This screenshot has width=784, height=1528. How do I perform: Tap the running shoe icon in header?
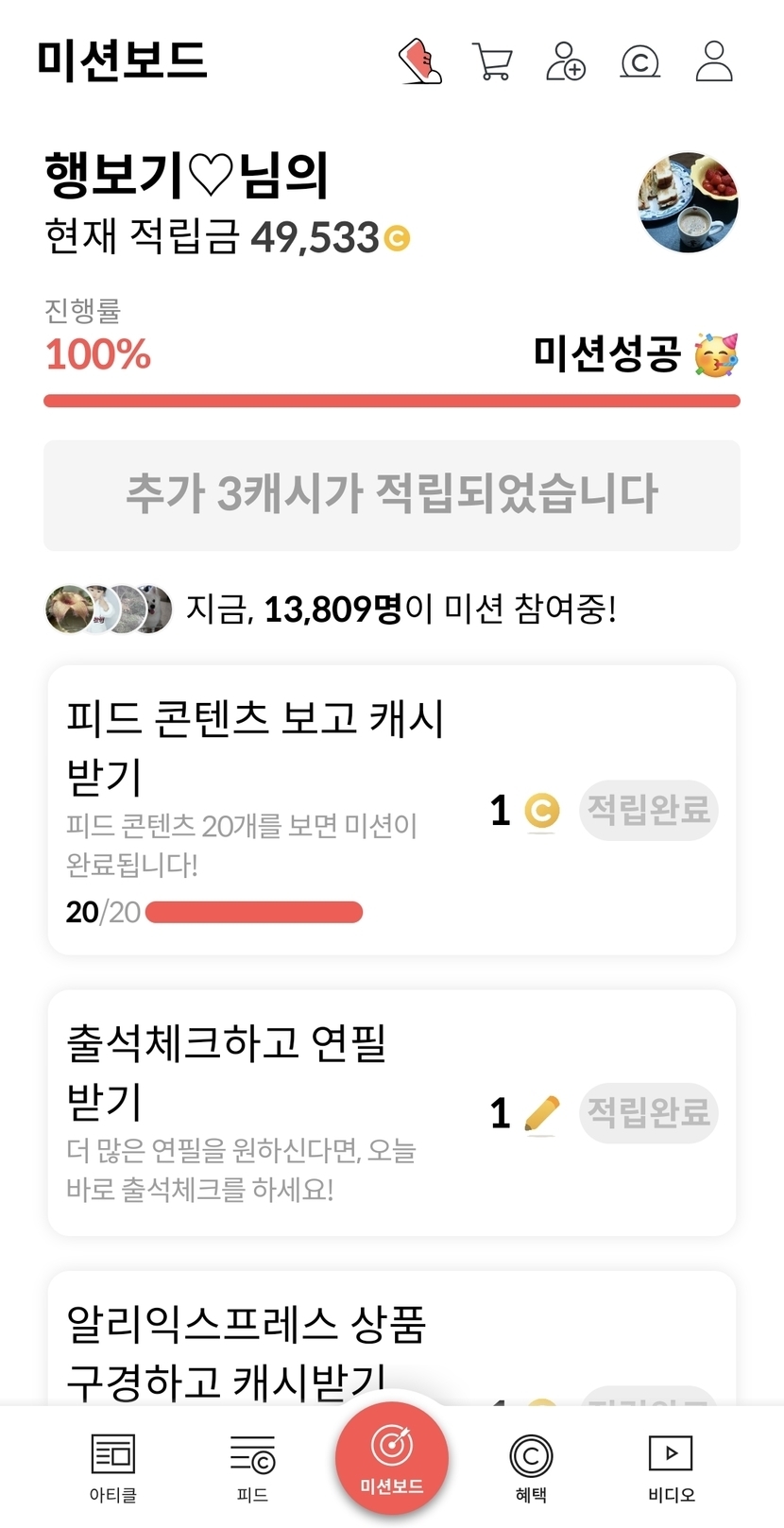point(420,61)
